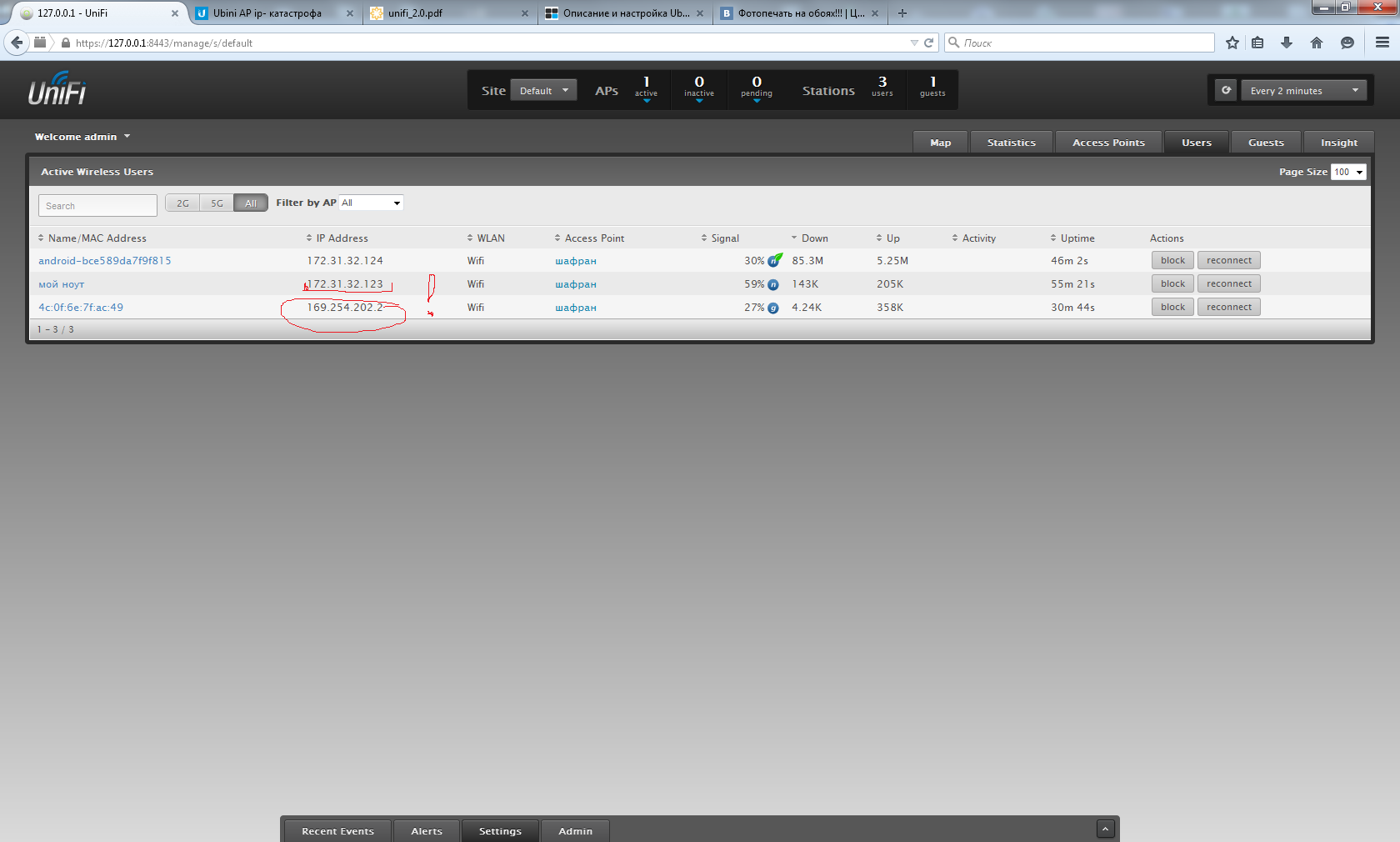Image resolution: width=1400 pixels, height=842 pixels.
Task: Click the browser home icon
Action: (1317, 43)
